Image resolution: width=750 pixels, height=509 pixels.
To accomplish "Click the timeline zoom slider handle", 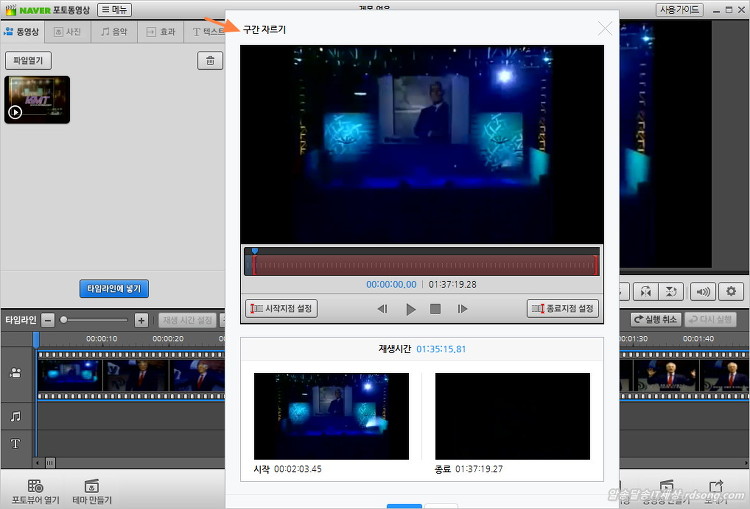I will point(64,320).
